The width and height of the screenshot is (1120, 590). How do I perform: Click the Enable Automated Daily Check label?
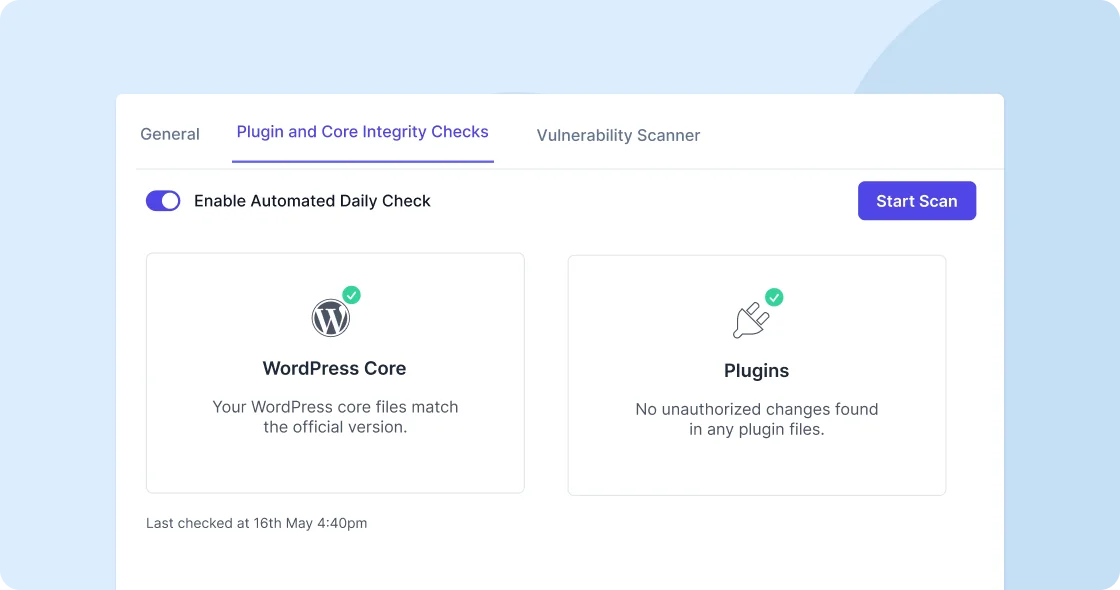tap(312, 200)
